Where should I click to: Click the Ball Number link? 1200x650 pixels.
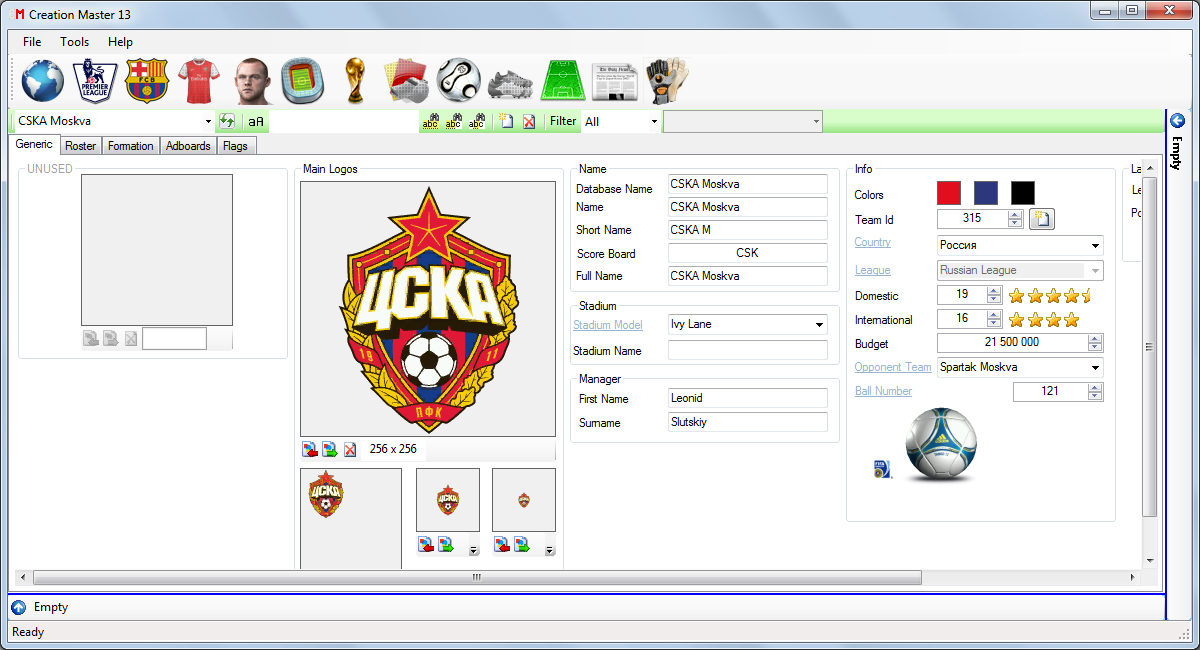point(883,391)
